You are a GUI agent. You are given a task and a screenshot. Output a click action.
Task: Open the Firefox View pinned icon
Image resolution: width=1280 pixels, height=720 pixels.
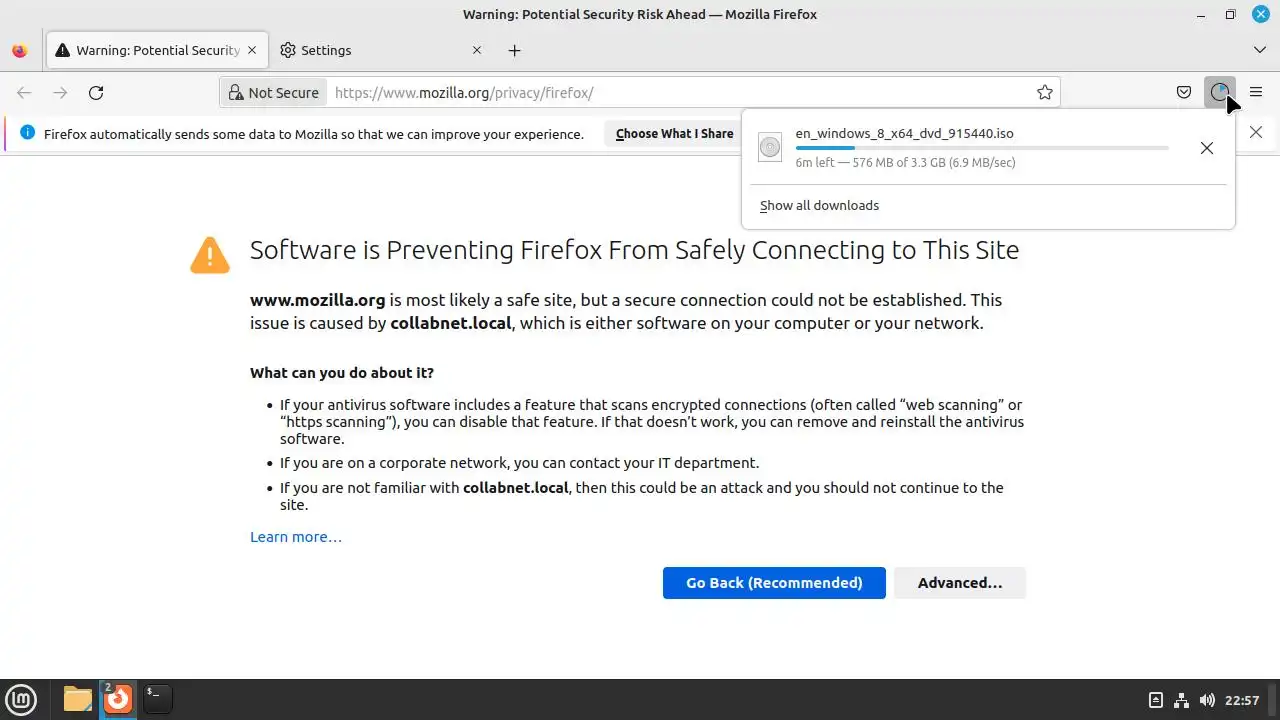pyautogui.click(x=19, y=51)
